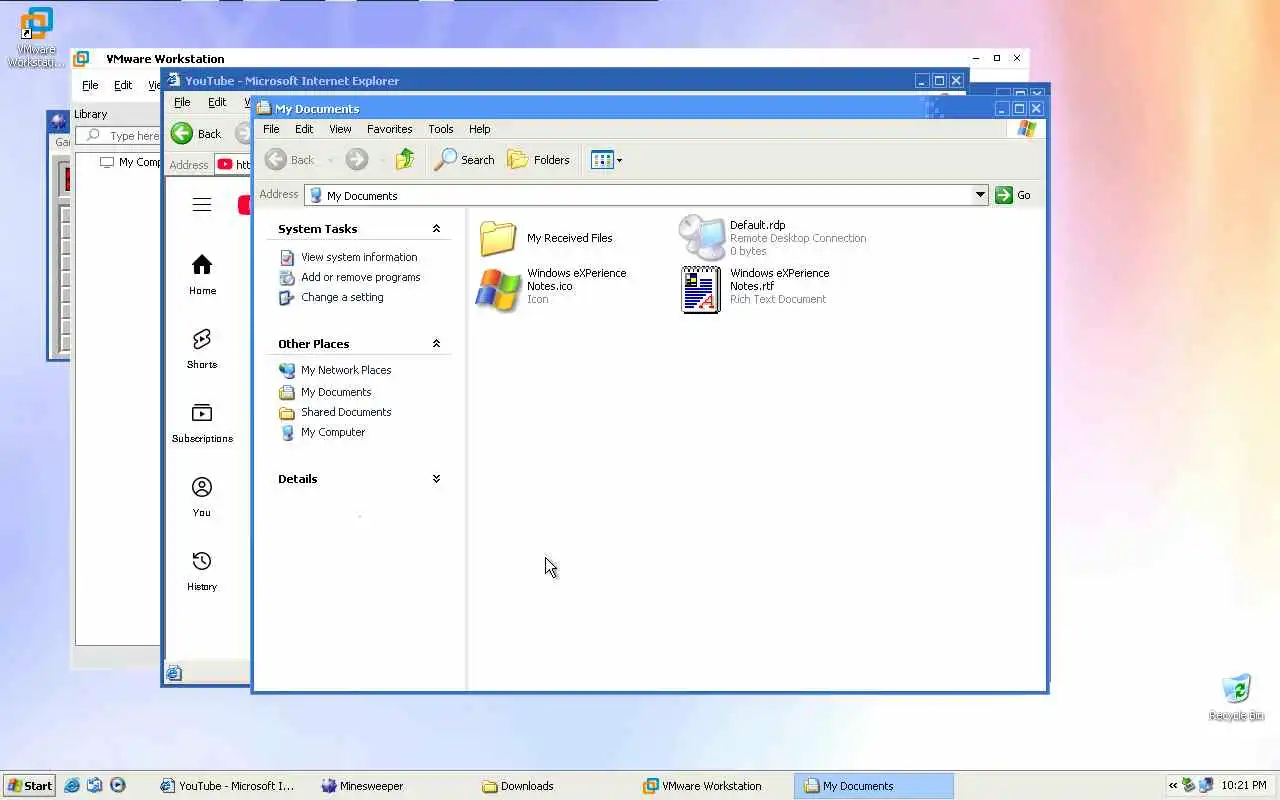The width and height of the screenshot is (1280, 800).
Task: Open My Documents link under Other Places
Action: click(336, 392)
